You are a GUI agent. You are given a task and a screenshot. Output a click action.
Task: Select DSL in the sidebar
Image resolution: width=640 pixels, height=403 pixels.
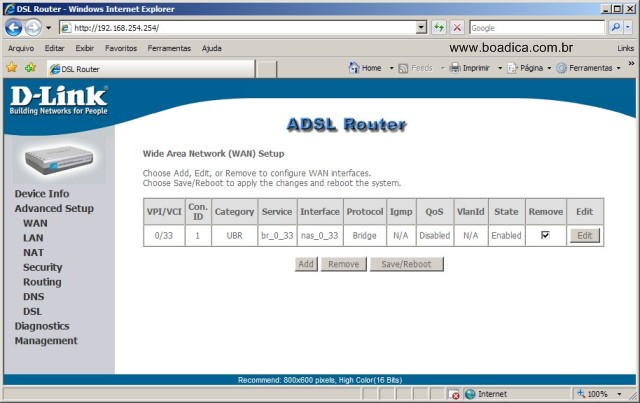coord(32,312)
